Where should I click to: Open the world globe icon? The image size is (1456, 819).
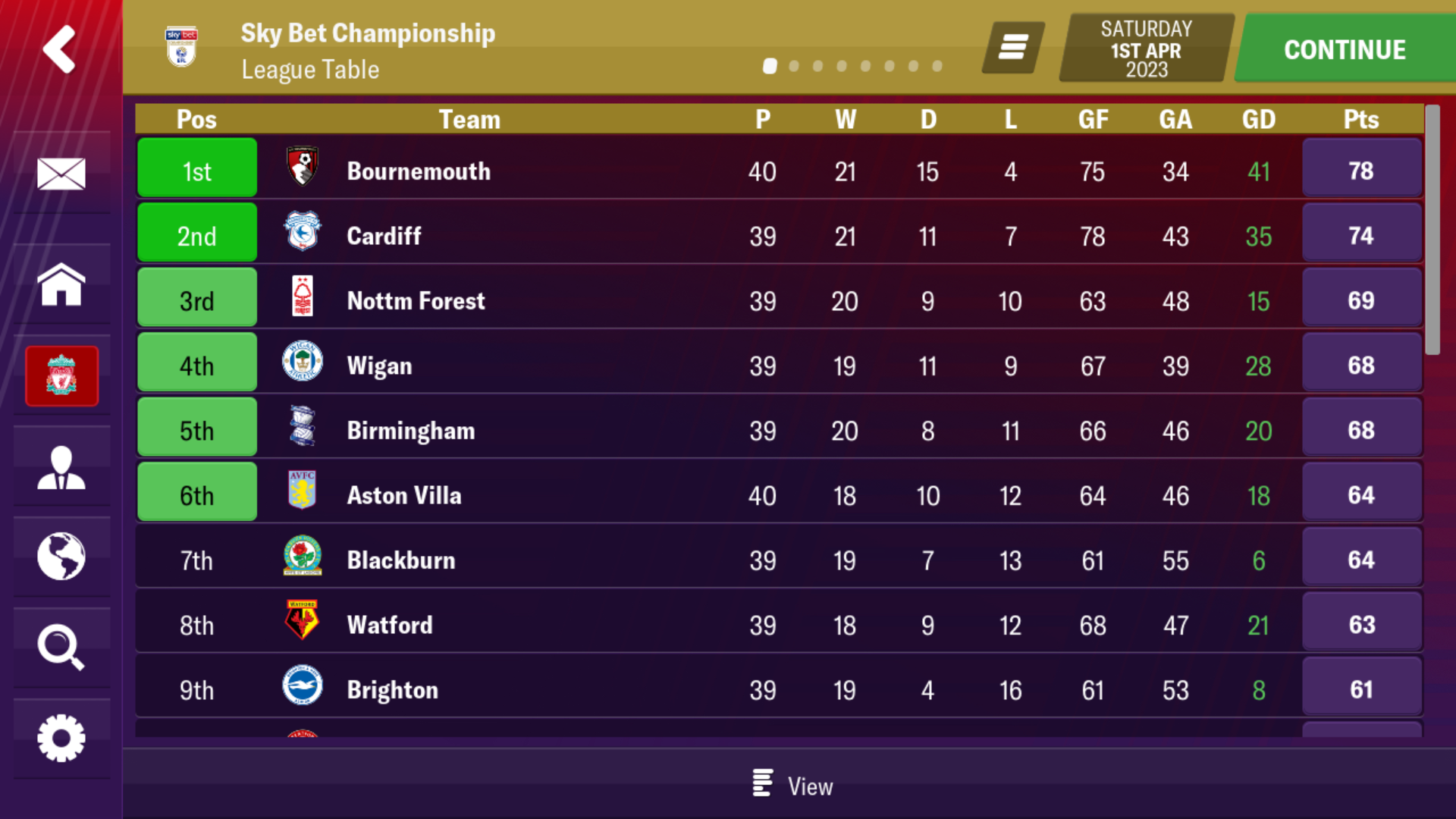point(61,556)
